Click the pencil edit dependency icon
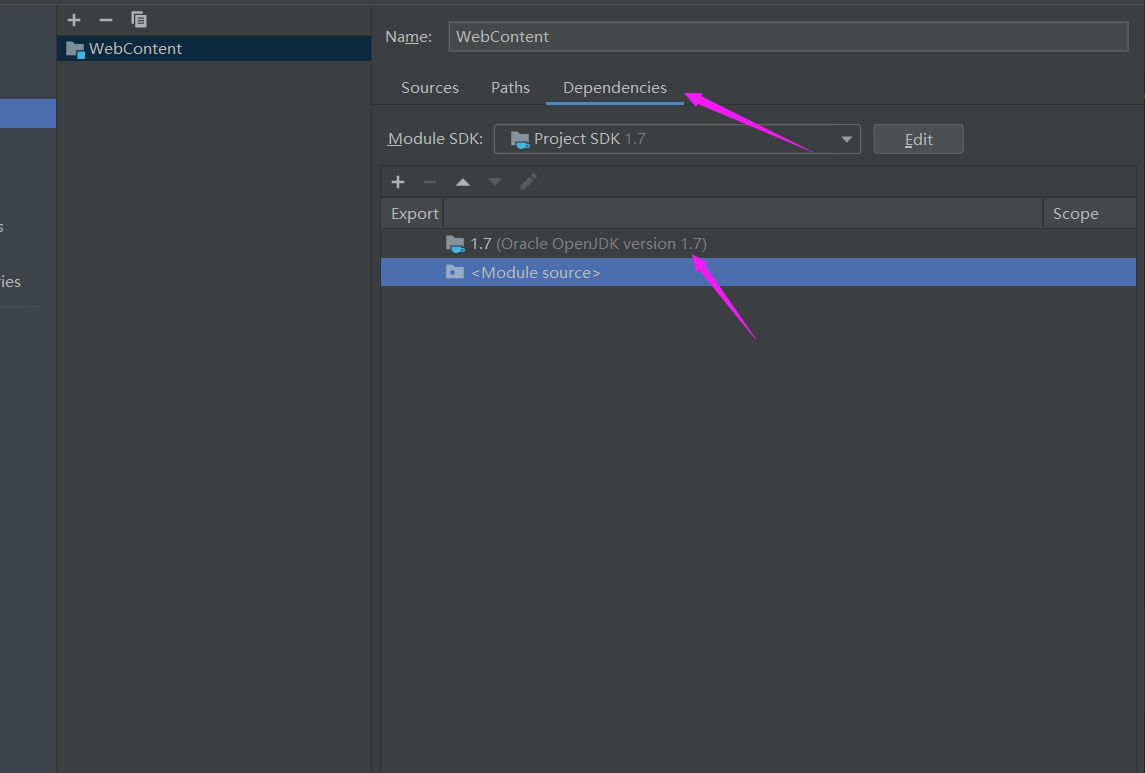 coord(528,182)
